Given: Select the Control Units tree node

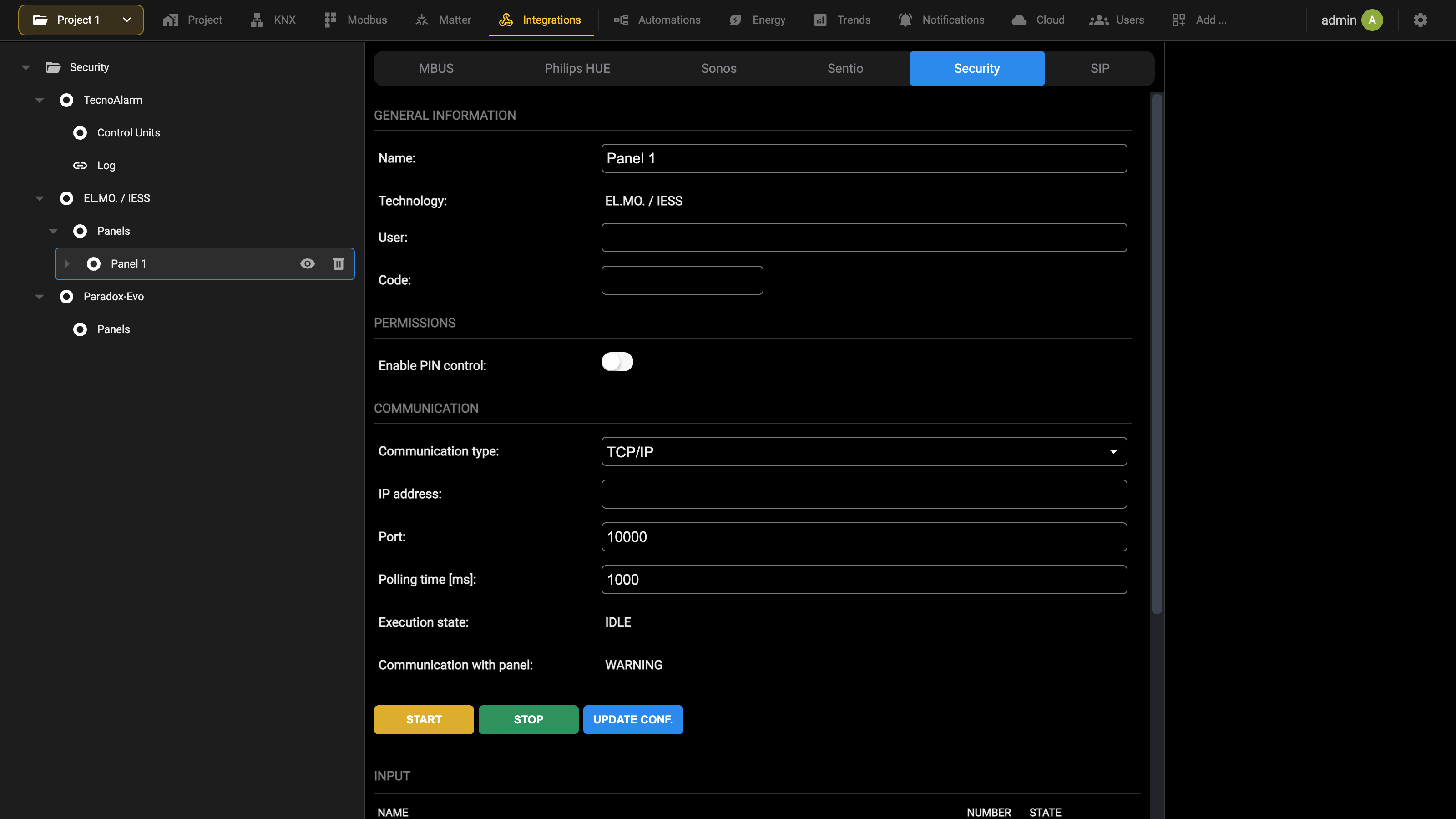Looking at the screenshot, I should point(128,133).
